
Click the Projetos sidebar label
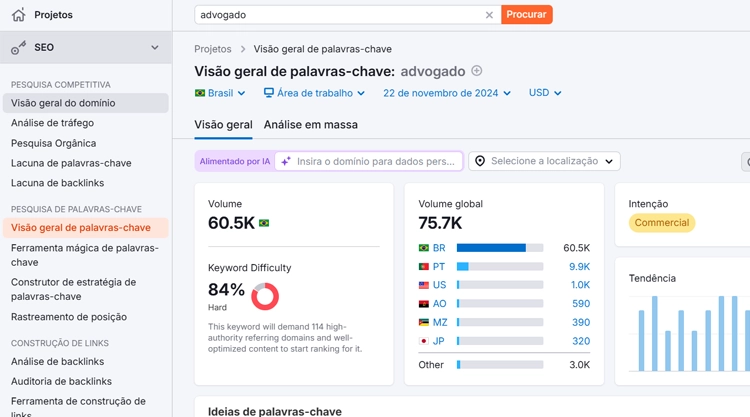click(x=54, y=15)
